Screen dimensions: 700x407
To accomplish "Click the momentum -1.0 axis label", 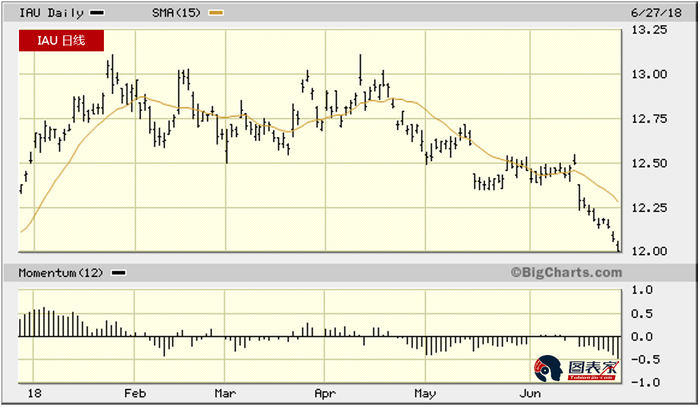I will (x=645, y=382).
